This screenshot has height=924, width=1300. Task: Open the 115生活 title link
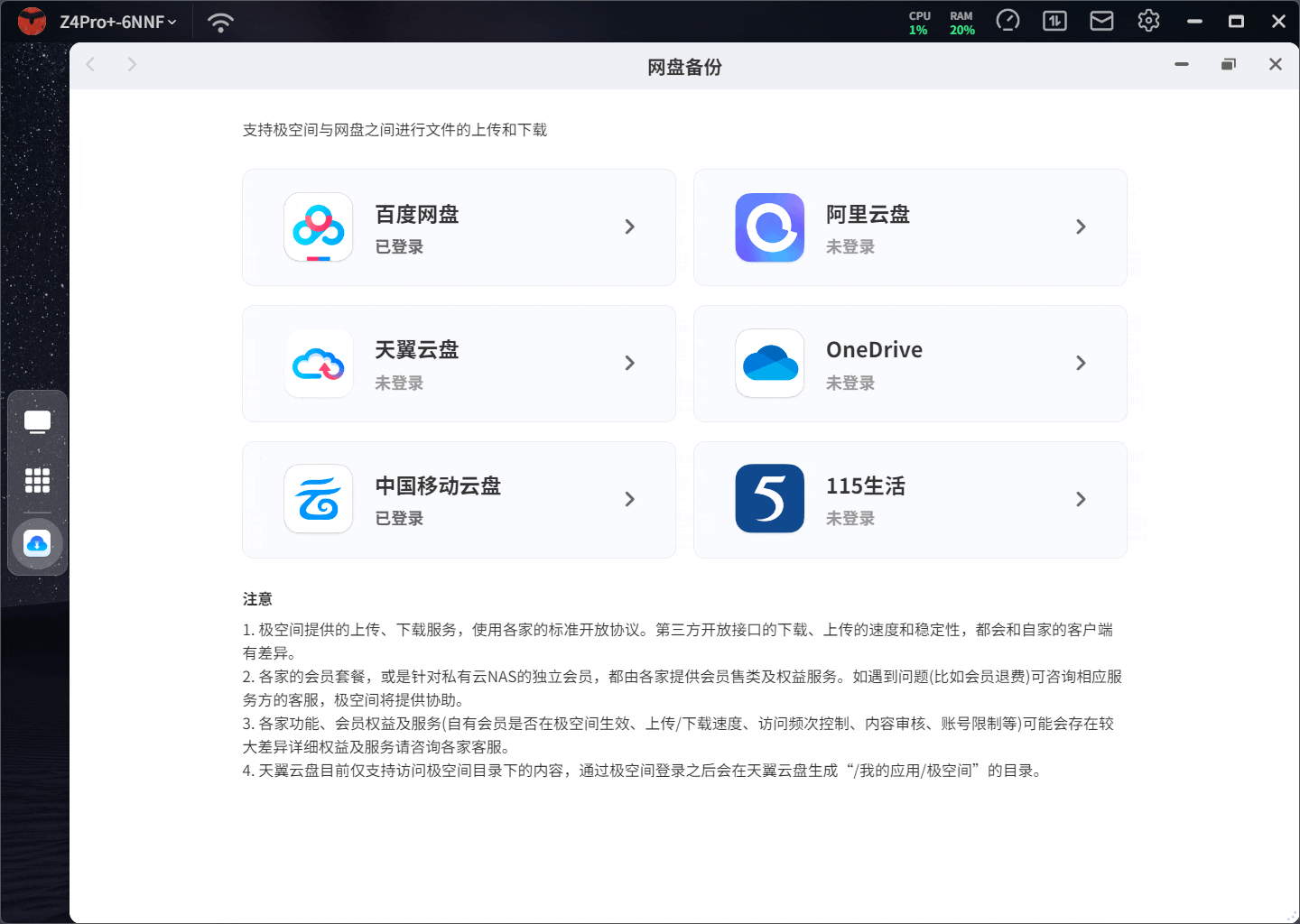[x=866, y=486]
